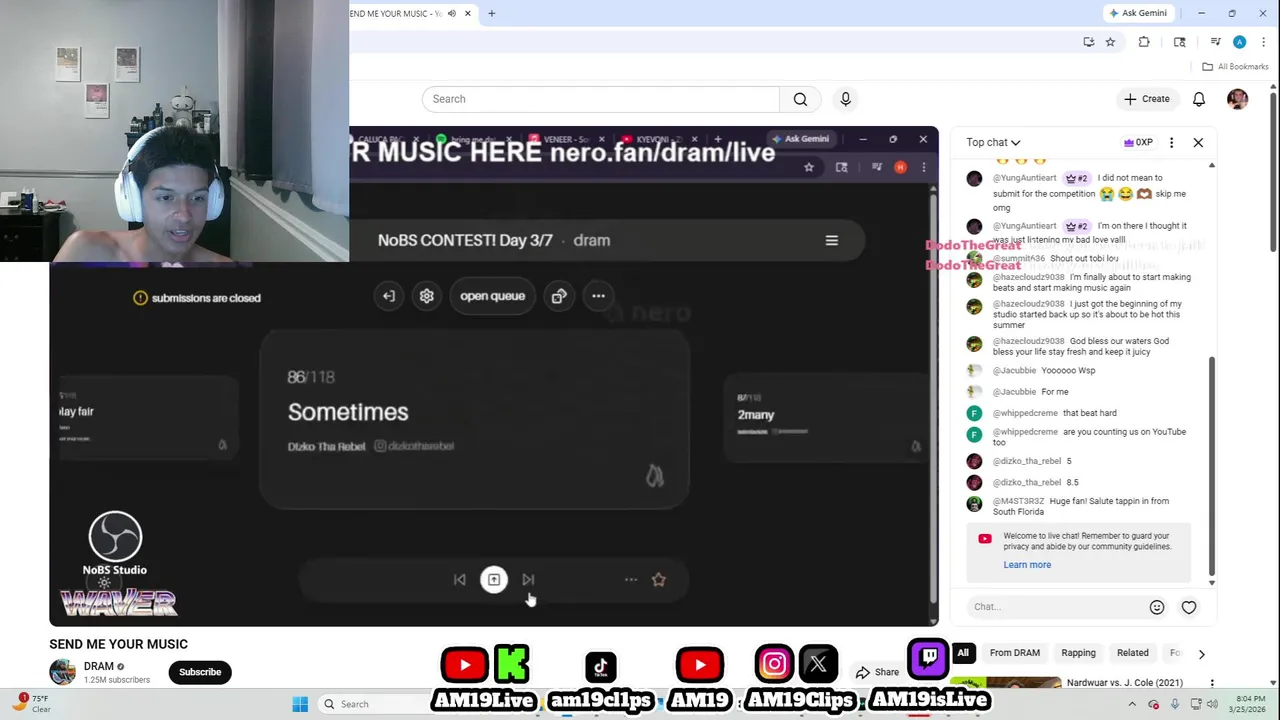Click the flame icon on Sometimes card
Image resolution: width=1280 pixels, height=720 pixels.
(654, 475)
